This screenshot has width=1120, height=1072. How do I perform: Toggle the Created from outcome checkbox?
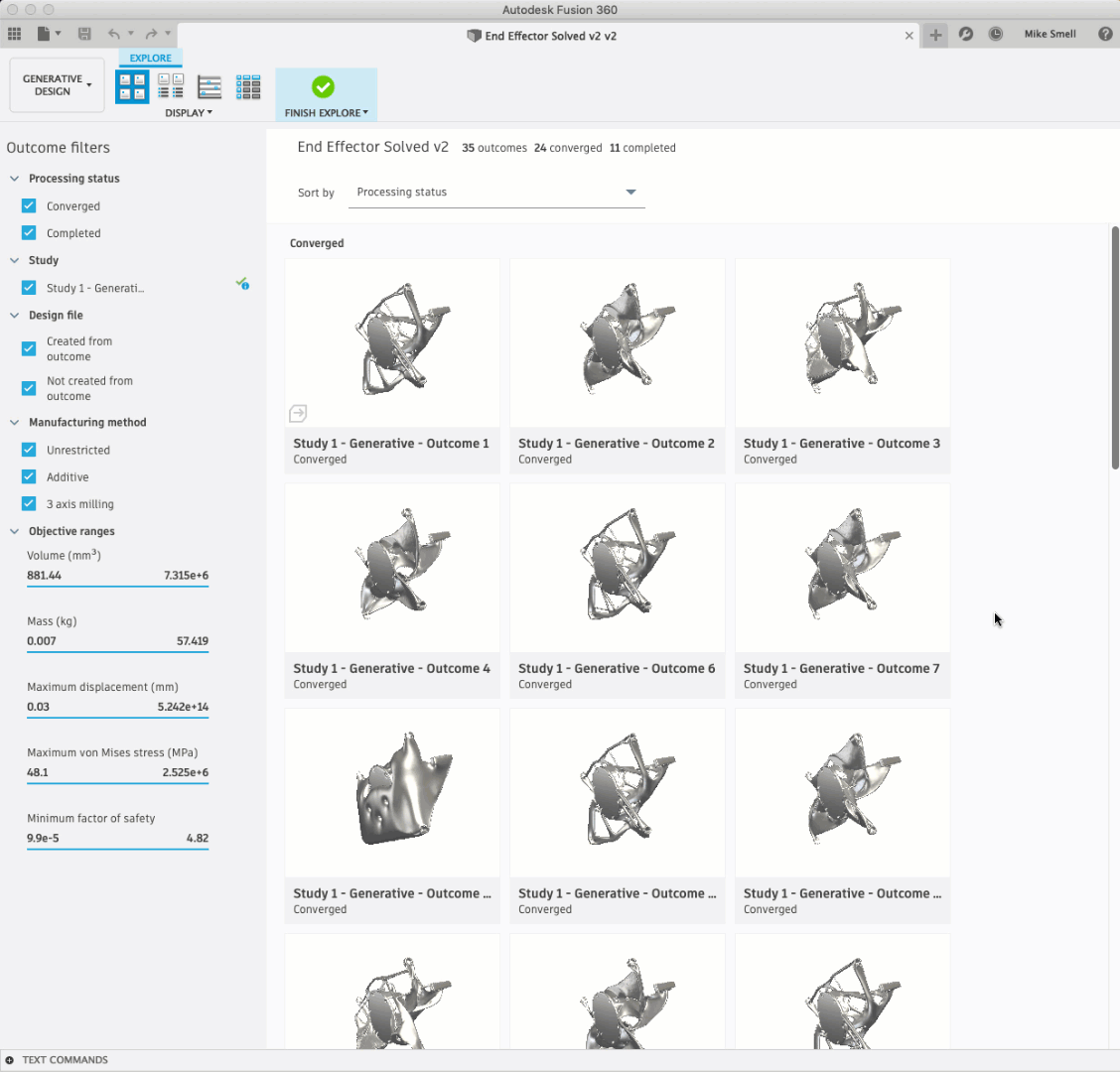tap(29, 348)
